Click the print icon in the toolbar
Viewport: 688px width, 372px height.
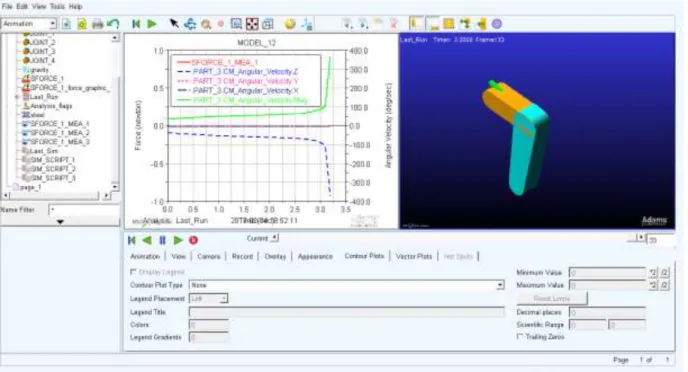coord(97,24)
